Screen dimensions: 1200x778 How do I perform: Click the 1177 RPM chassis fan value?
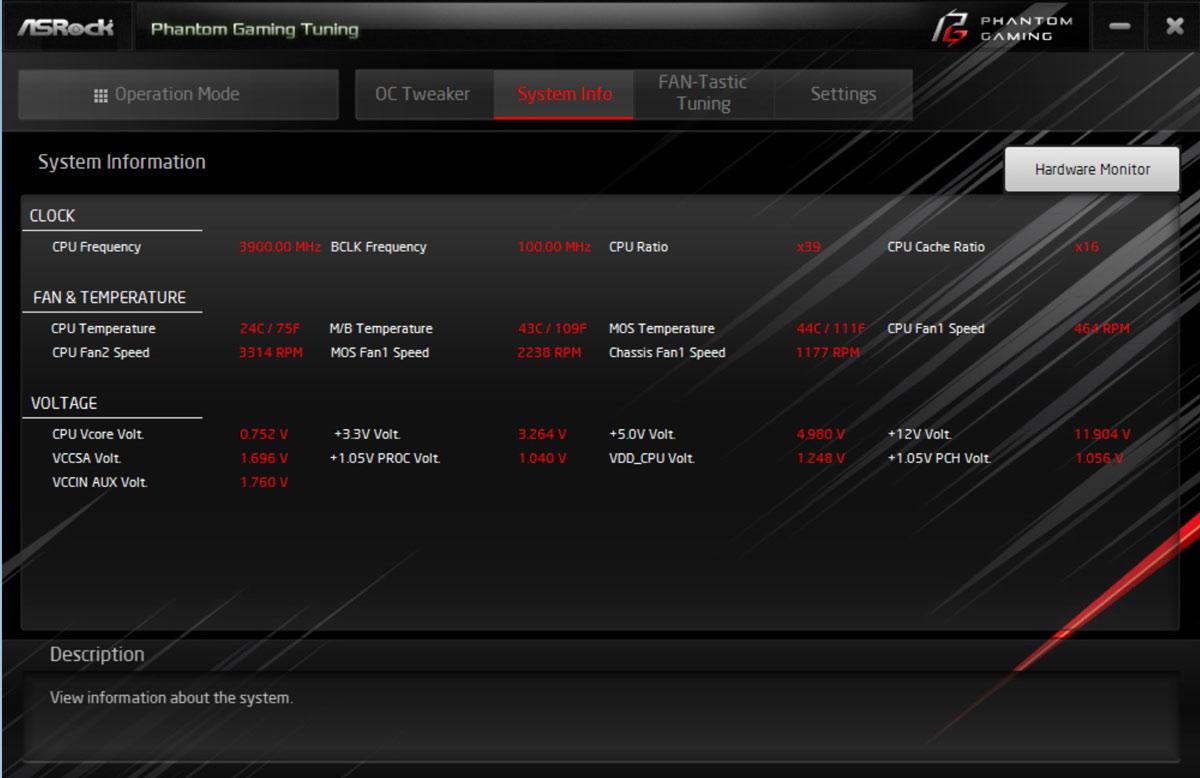click(828, 353)
